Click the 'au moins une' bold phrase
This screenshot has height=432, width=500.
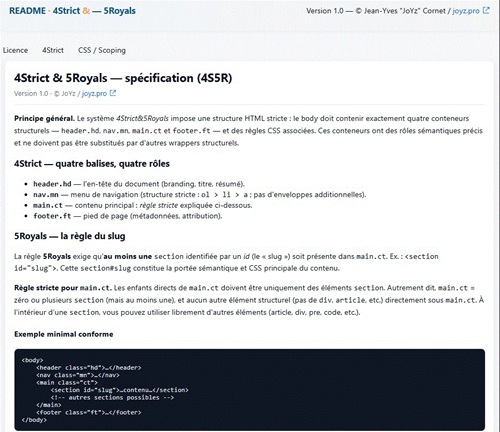[128, 257]
